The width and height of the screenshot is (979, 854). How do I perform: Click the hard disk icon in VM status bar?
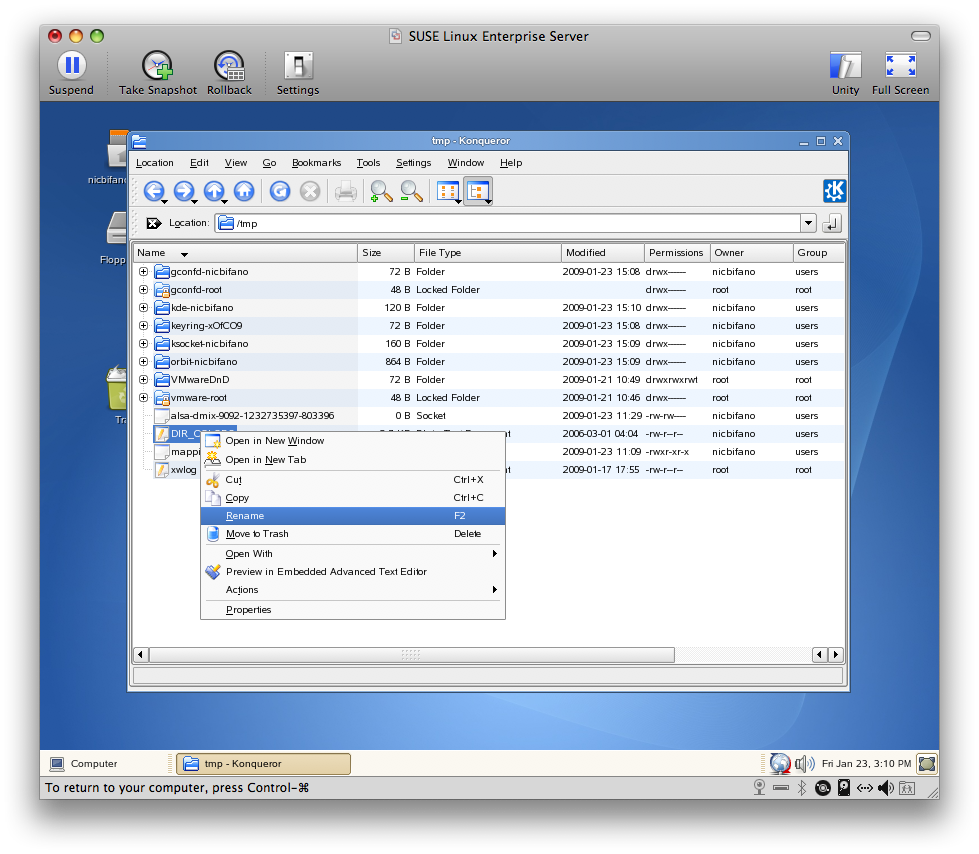coord(844,788)
